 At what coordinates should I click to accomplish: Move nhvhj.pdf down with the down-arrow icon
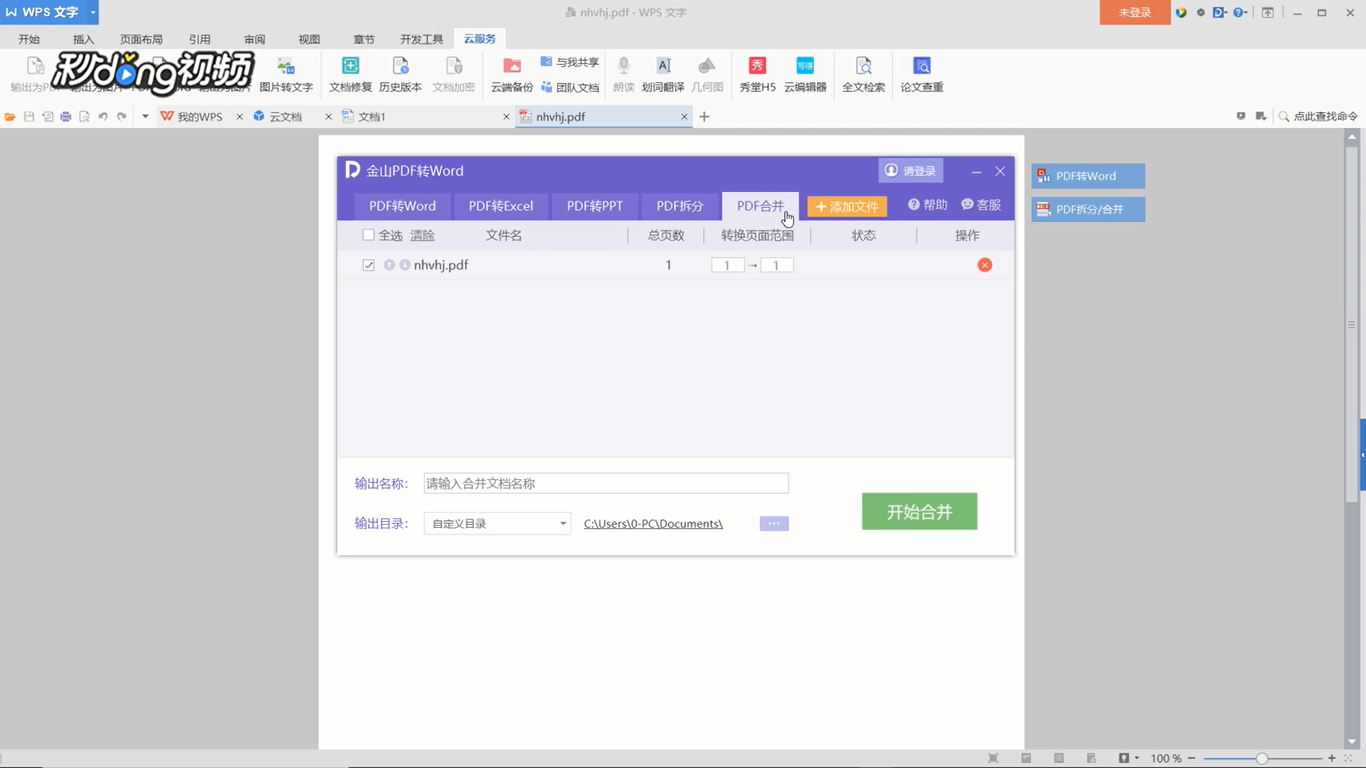pos(405,265)
